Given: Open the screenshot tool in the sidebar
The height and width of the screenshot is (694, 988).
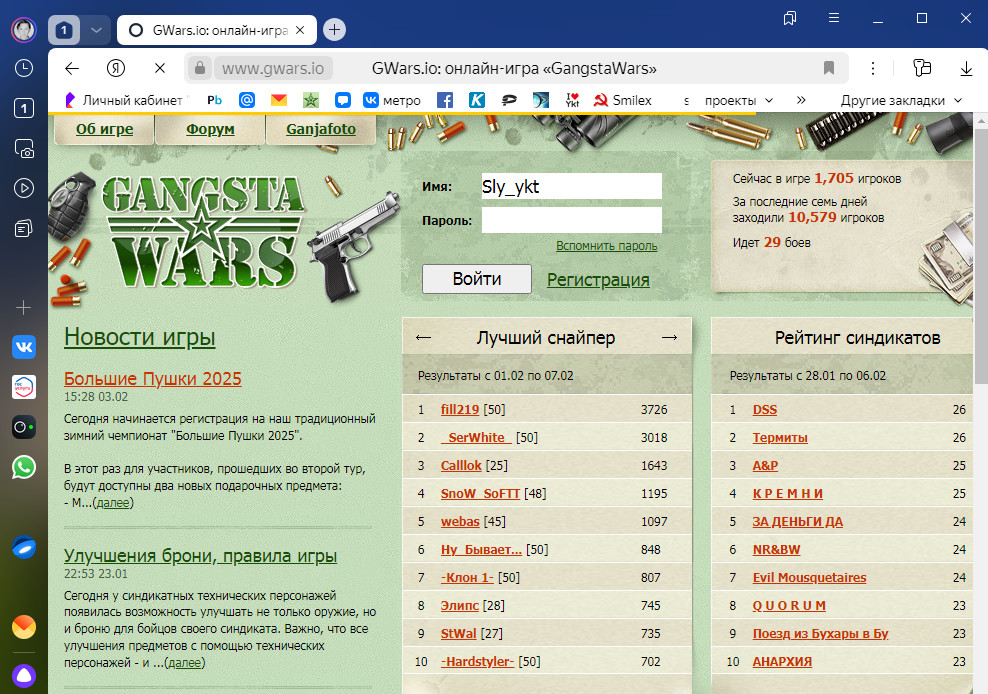Looking at the screenshot, I should pyautogui.click(x=24, y=148).
